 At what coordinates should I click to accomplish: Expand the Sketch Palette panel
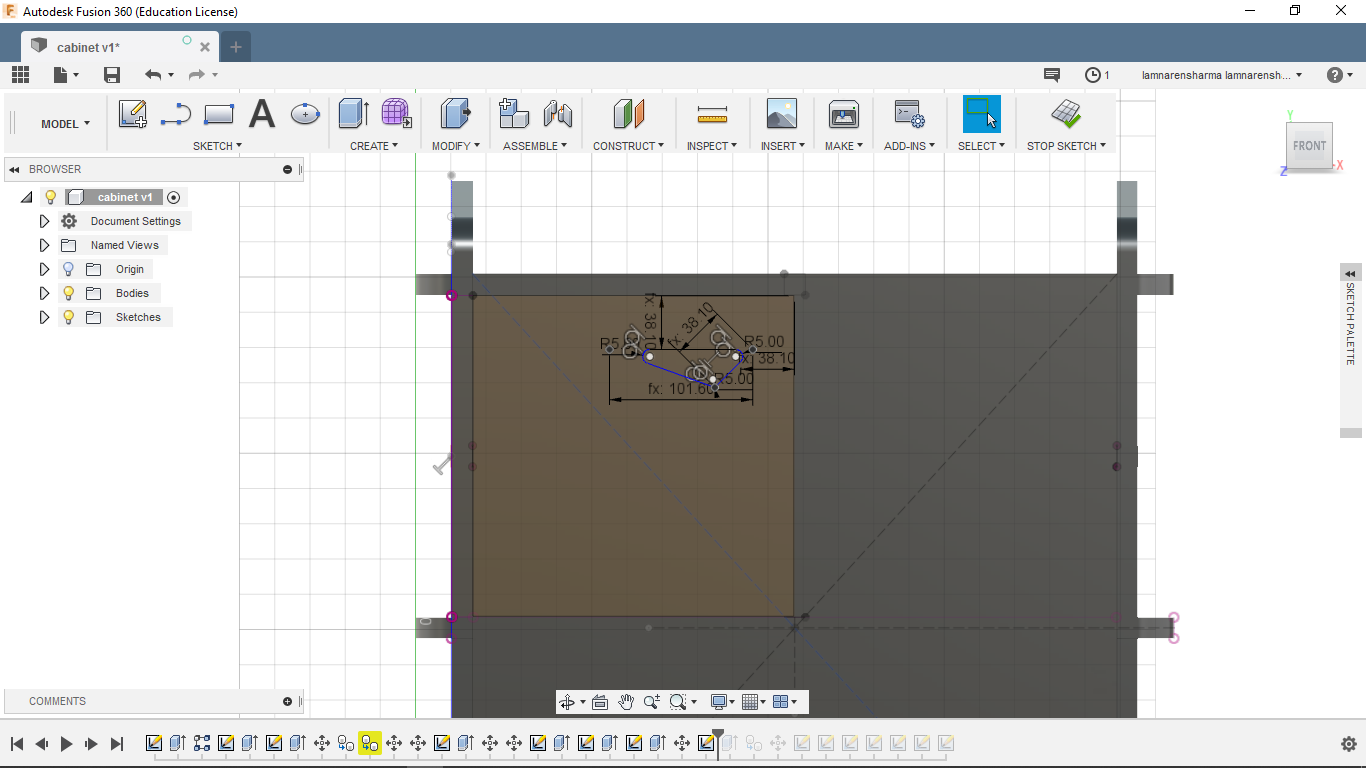coord(1352,274)
